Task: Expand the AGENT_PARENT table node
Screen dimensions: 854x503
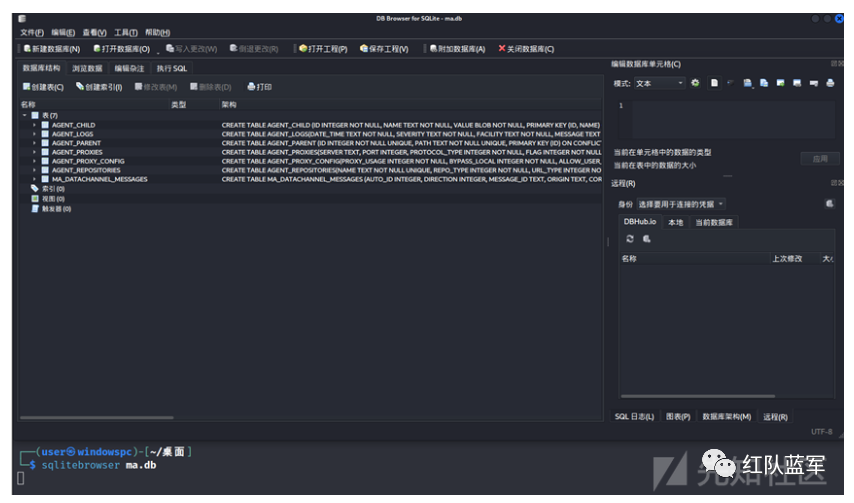Action: pos(34,143)
